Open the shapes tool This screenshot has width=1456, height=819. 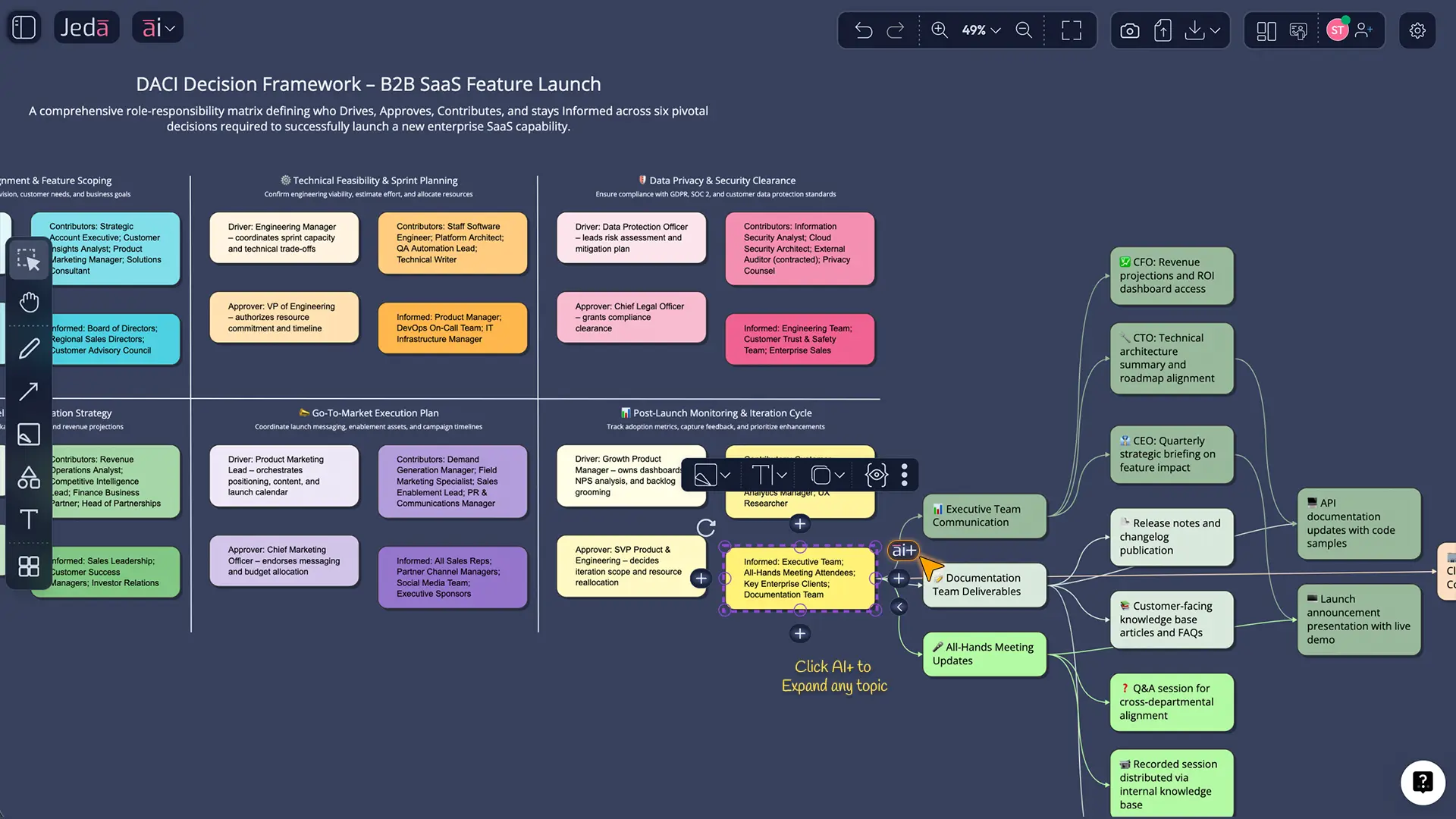29,478
